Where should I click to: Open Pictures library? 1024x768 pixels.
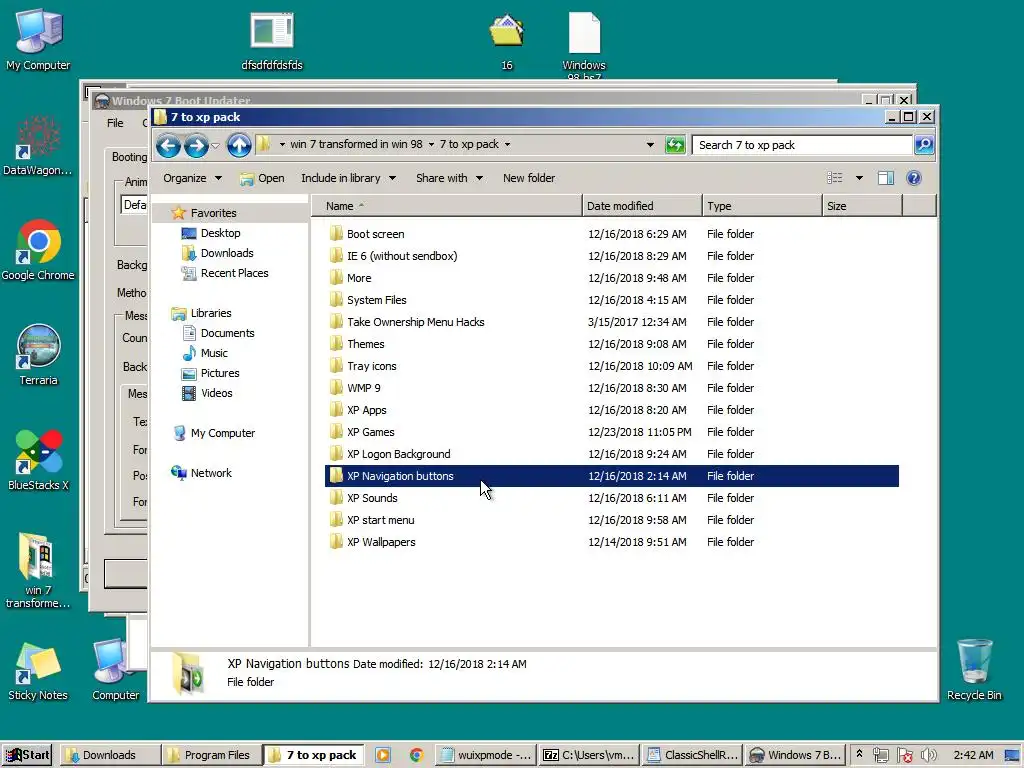tap(219, 374)
